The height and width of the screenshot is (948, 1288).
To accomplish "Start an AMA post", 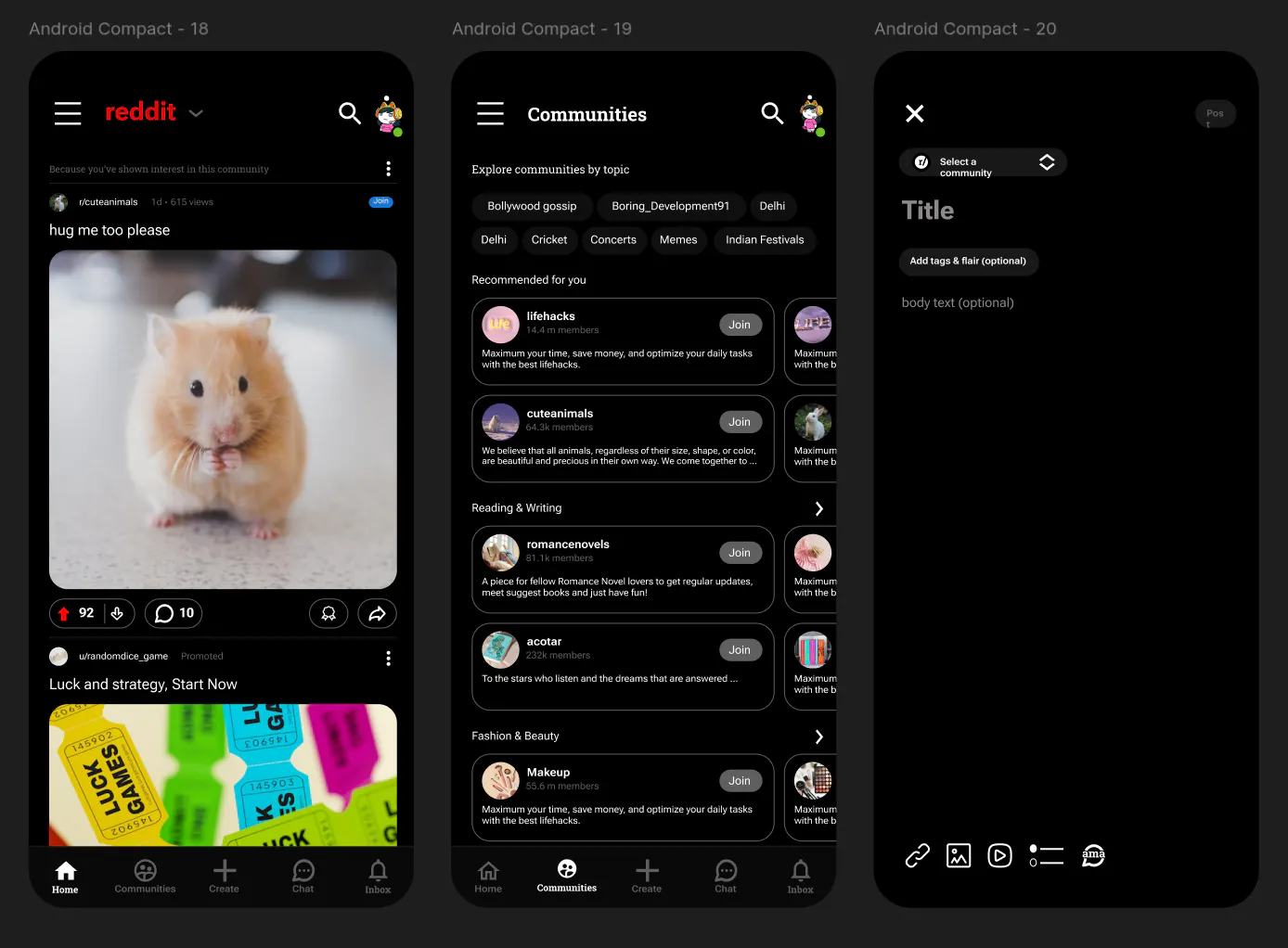I will click(1093, 855).
